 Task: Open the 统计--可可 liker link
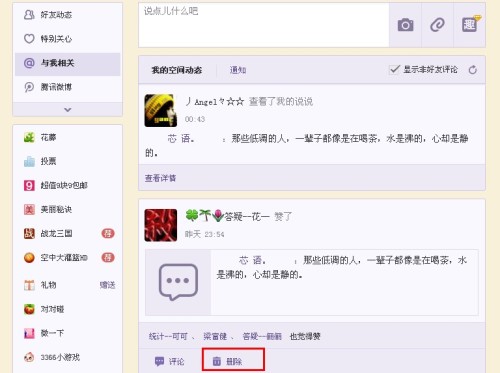pos(168,337)
